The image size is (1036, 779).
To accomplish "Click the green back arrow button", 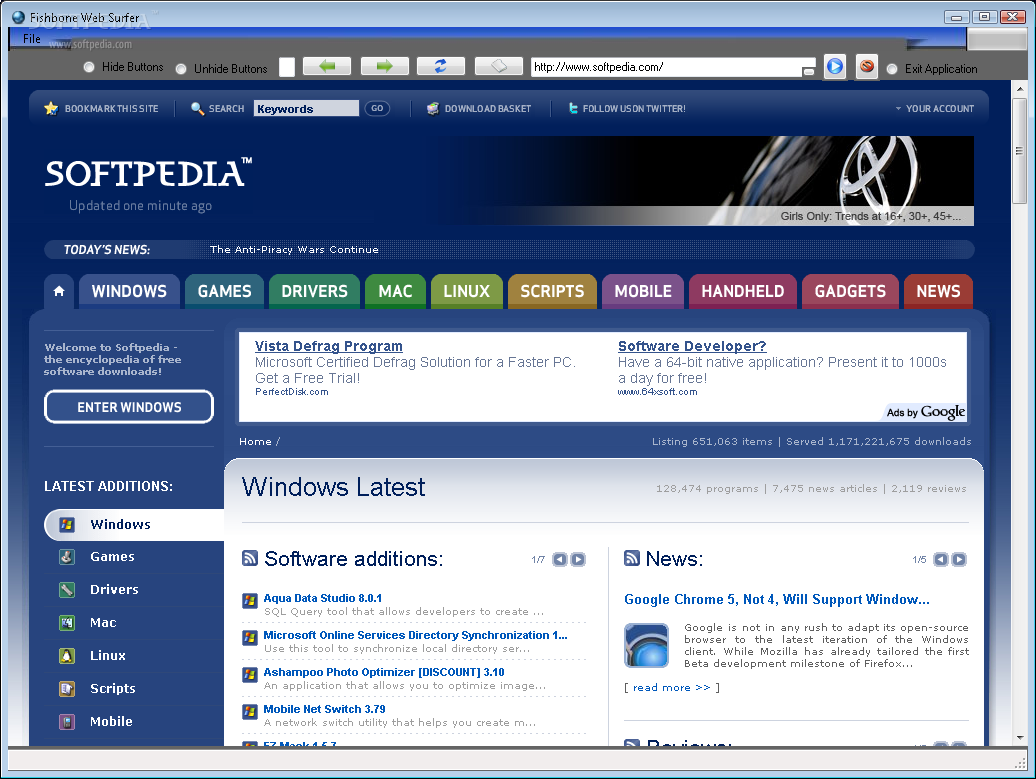I will (x=326, y=66).
